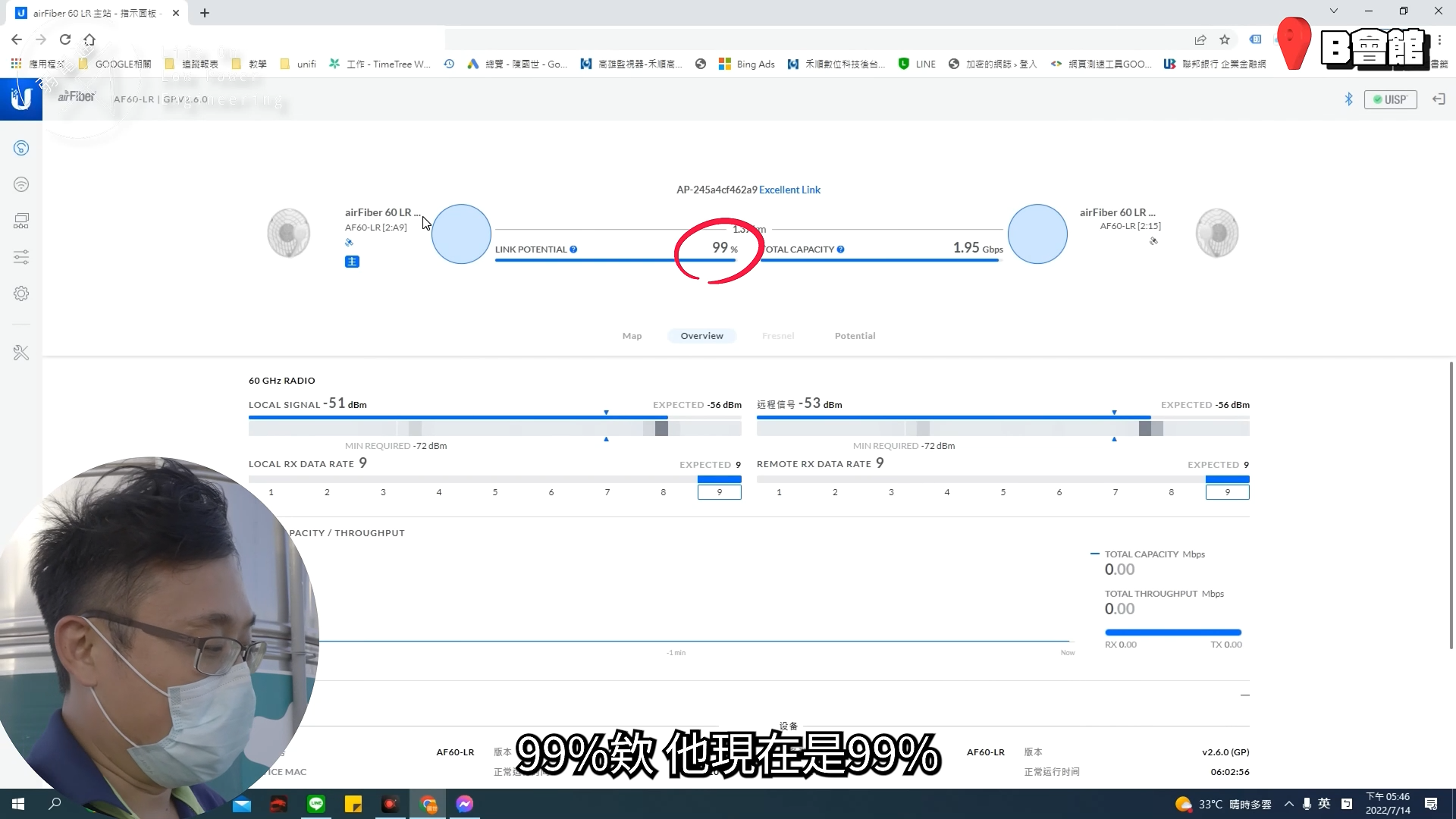
Task: Select the Wireless signal icon in sidebar
Action: 20,184
